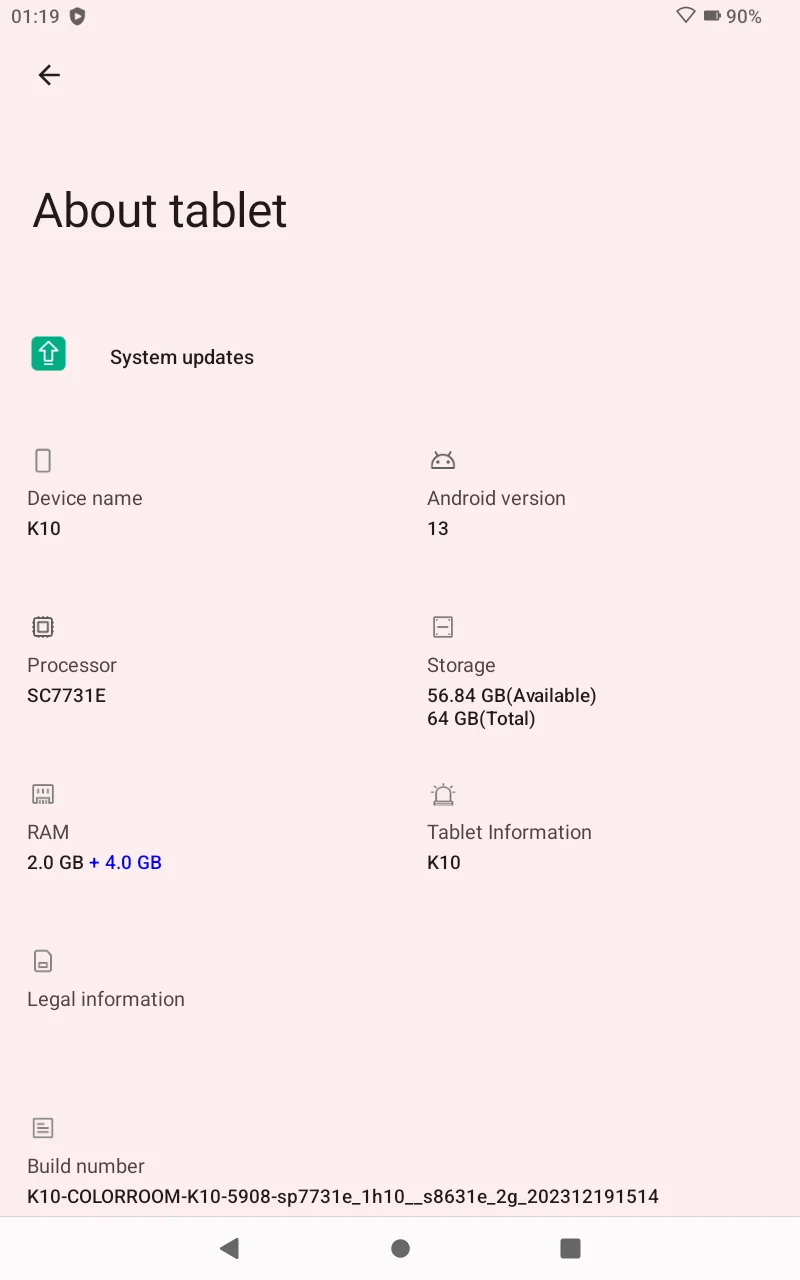Tap the Storage drive icon

pyautogui.click(x=442, y=627)
